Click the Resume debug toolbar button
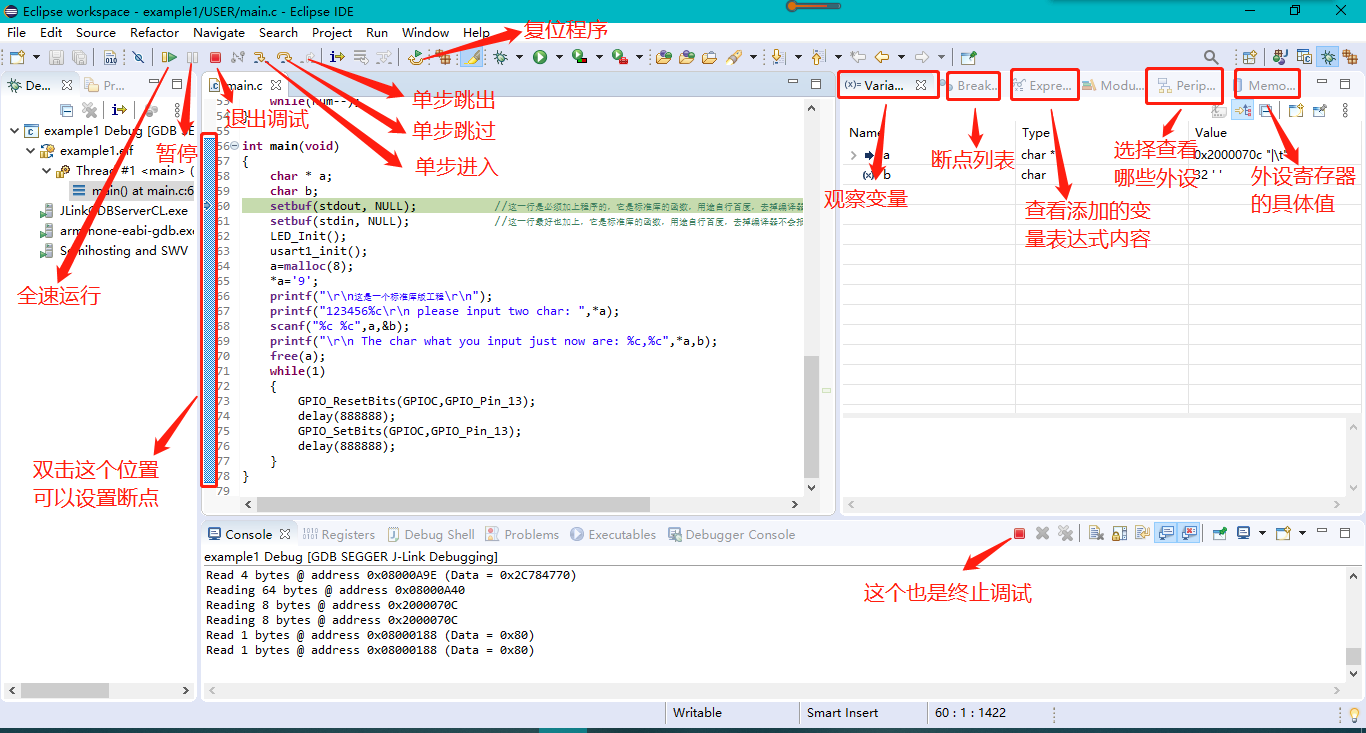Screen dimensions: 1366x733 pos(169,57)
